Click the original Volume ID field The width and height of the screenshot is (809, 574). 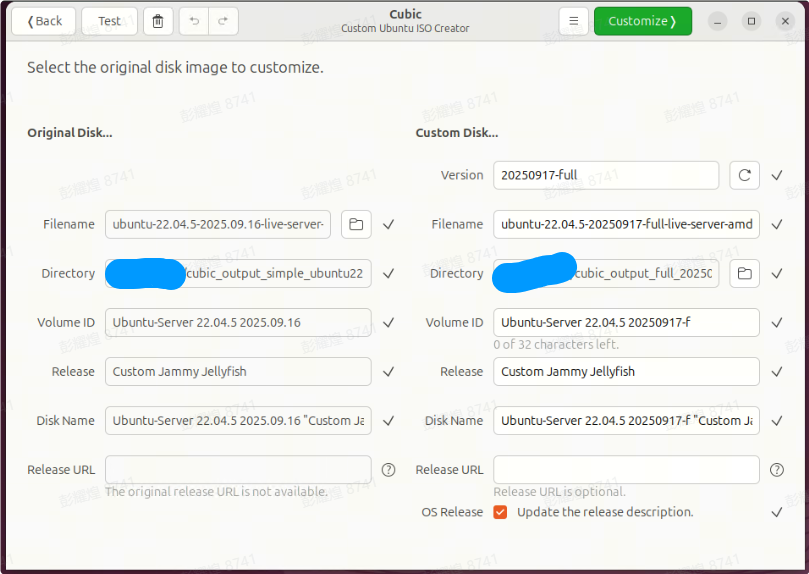point(238,322)
